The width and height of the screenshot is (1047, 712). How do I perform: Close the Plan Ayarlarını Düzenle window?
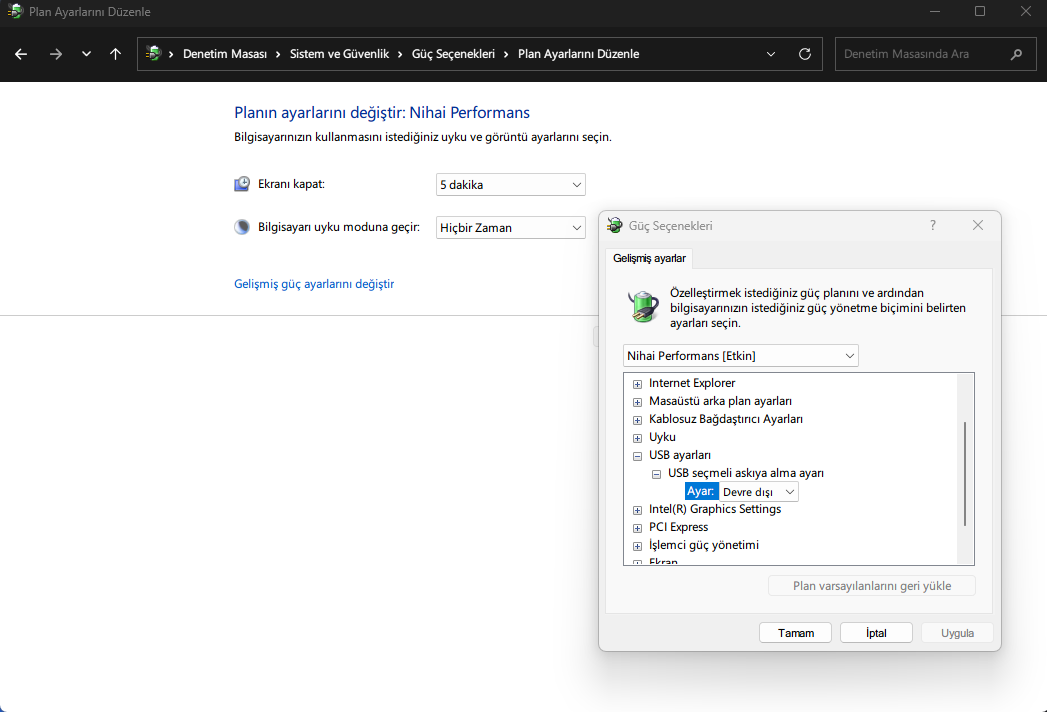click(1026, 11)
